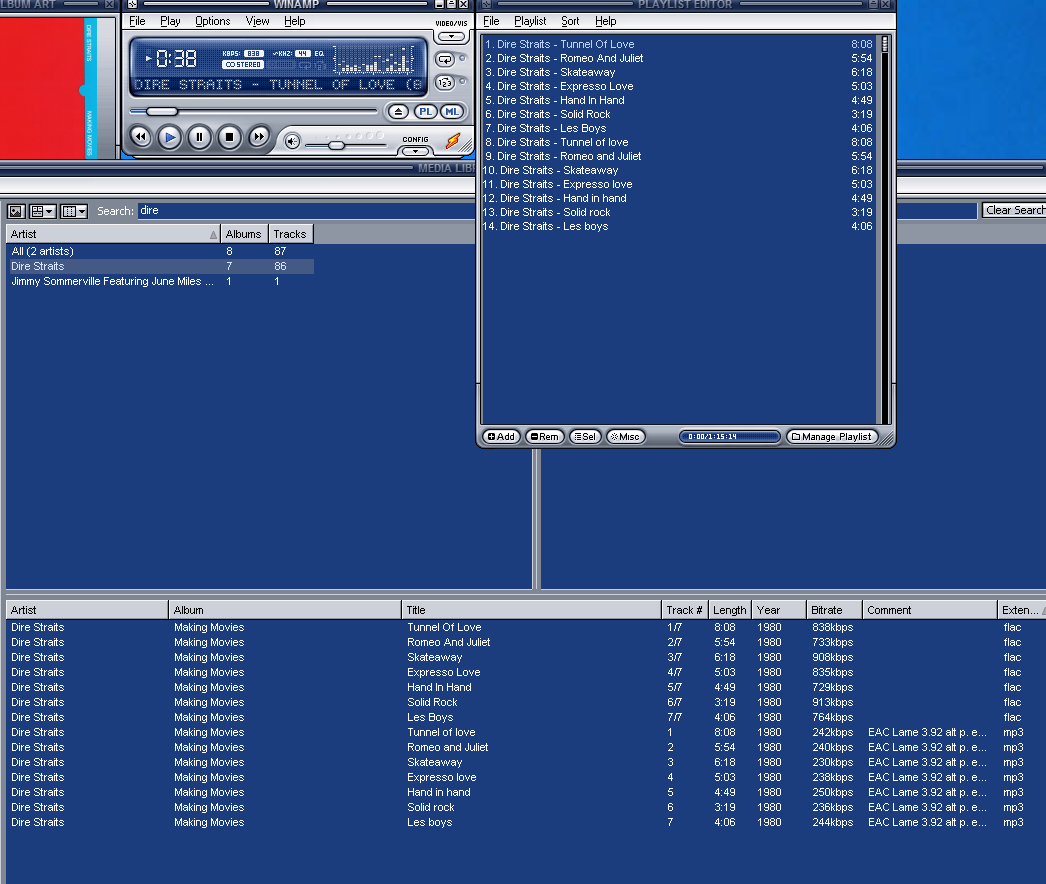Skip to the next track in Winamp
The height and width of the screenshot is (884, 1046).
point(259,137)
